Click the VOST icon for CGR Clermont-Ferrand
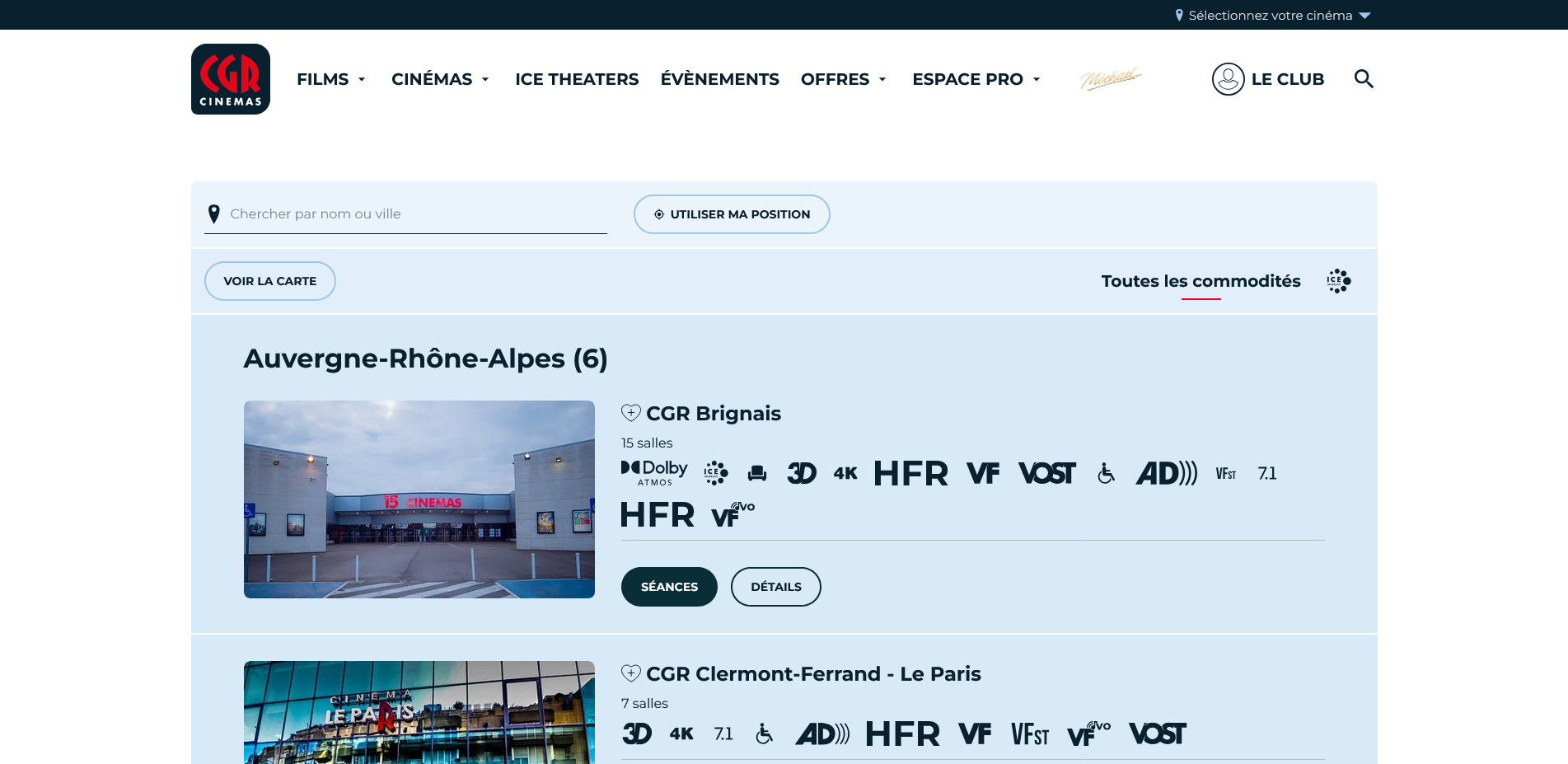The width and height of the screenshot is (1568, 764). coord(1158,734)
